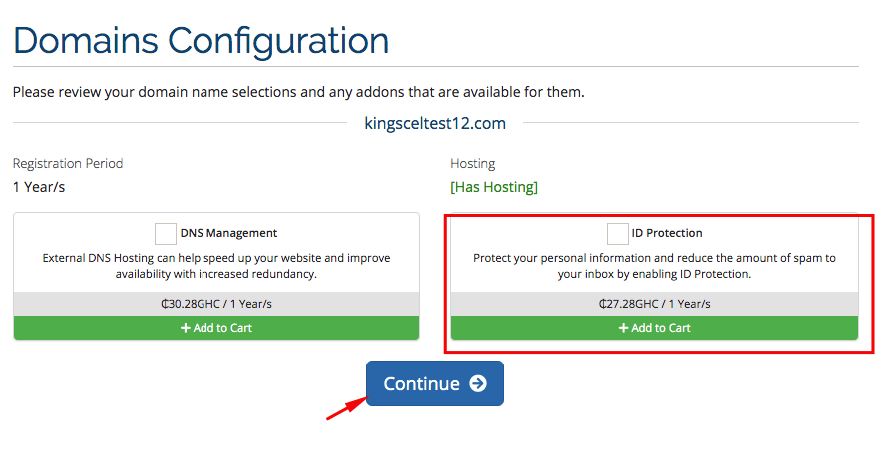Click the Domains Configuration heading
The height and width of the screenshot is (467, 895).
click(x=201, y=41)
